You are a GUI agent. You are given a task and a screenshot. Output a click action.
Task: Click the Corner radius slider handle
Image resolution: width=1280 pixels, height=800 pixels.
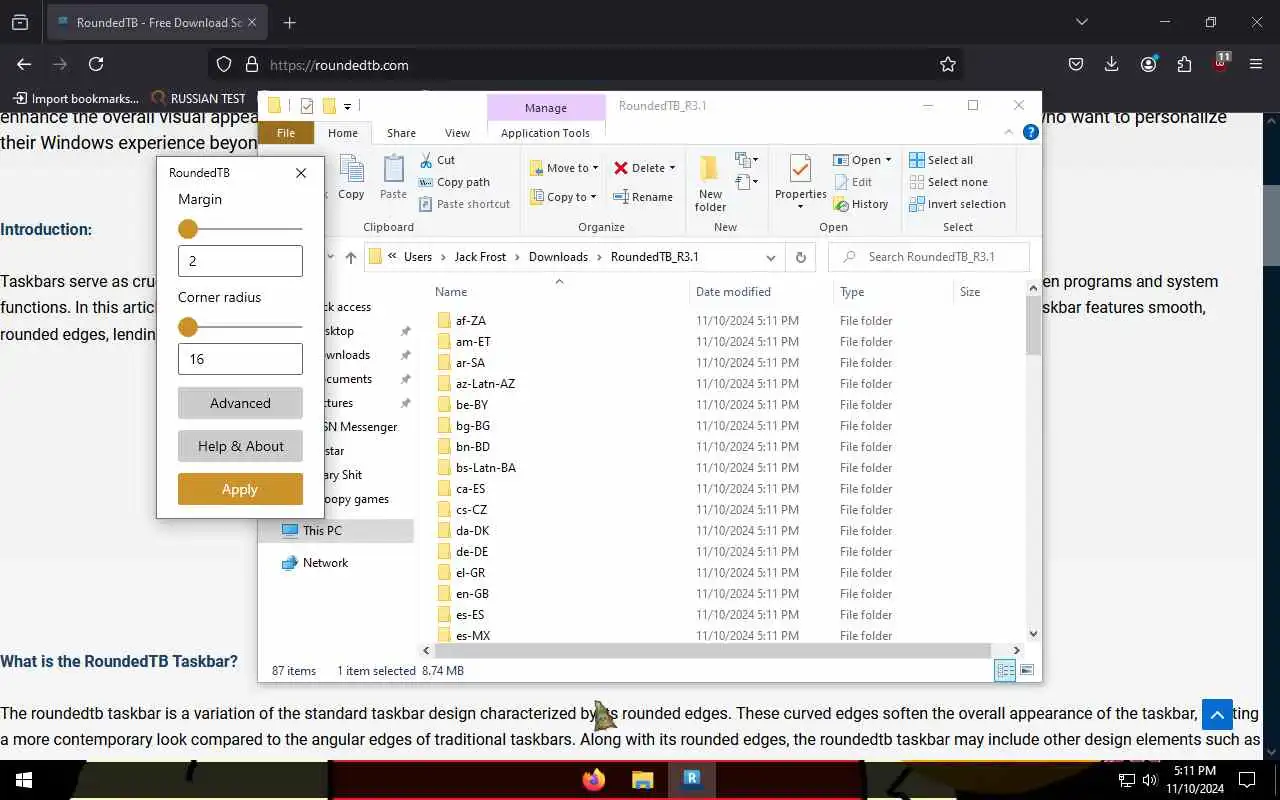point(188,327)
